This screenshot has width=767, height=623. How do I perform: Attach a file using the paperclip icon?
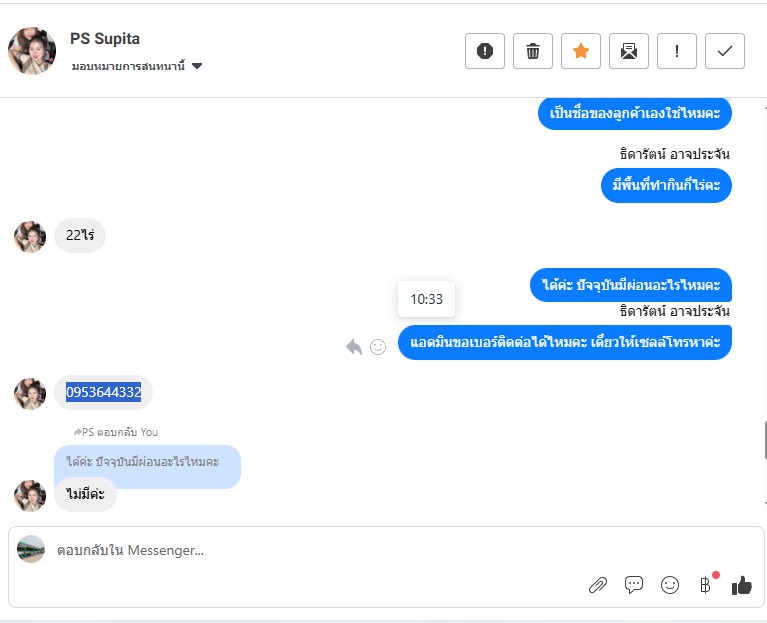click(597, 585)
